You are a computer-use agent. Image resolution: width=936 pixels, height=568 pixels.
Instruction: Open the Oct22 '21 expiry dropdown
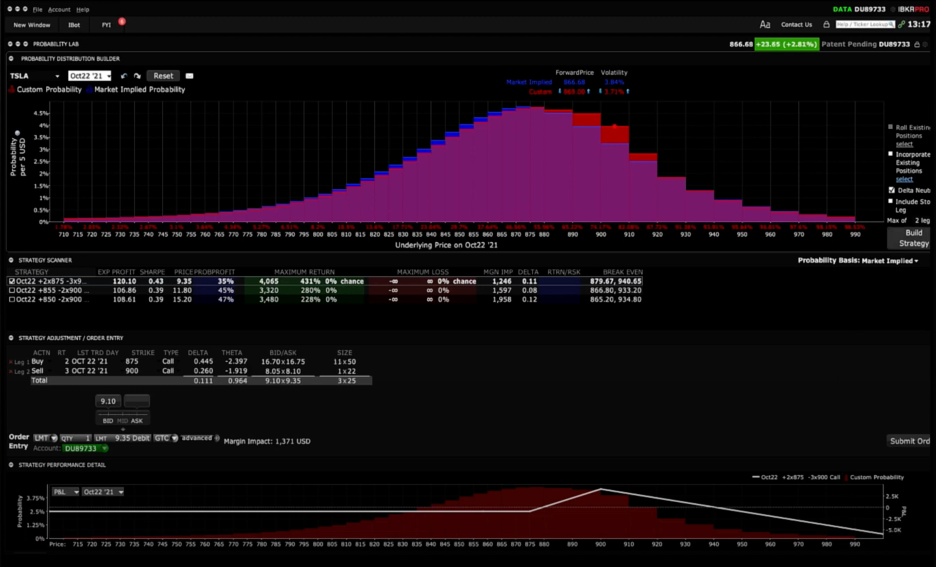click(89, 76)
